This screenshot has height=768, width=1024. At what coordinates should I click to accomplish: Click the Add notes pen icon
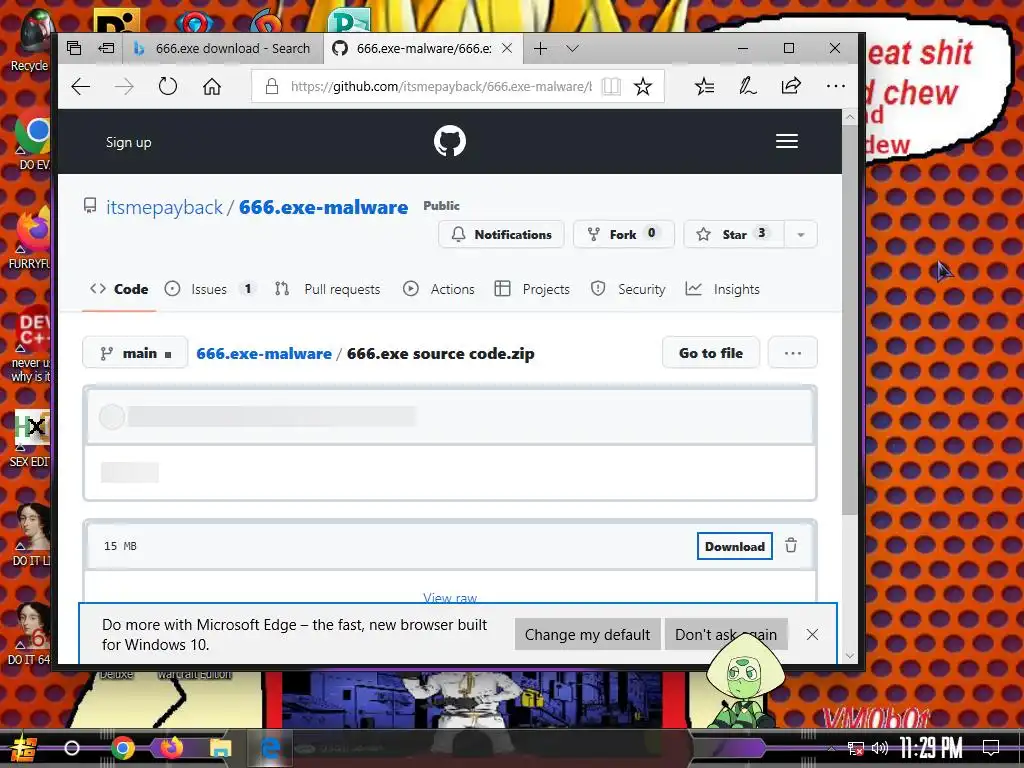click(747, 86)
